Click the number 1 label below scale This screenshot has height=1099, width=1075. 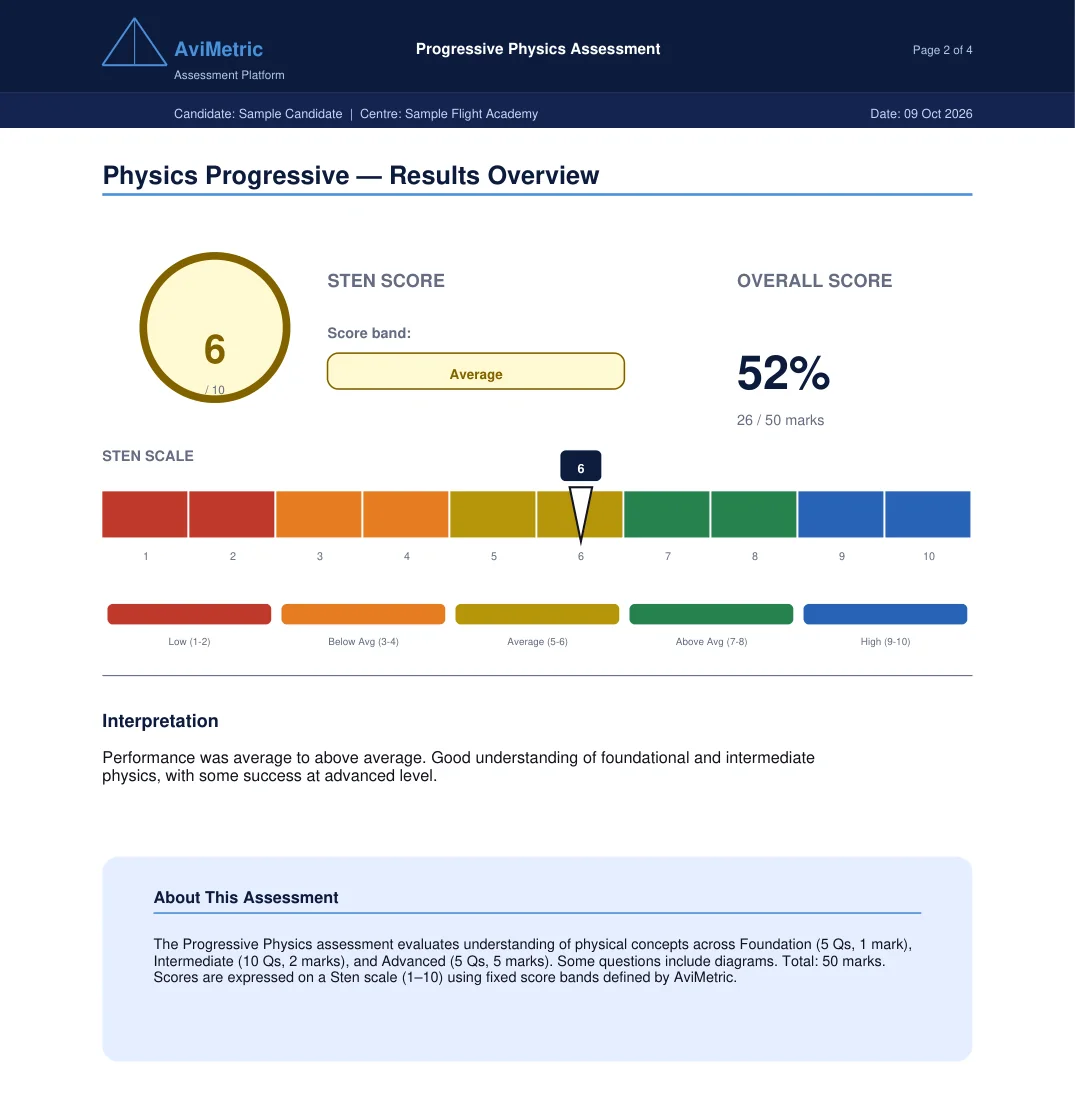tap(146, 556)
